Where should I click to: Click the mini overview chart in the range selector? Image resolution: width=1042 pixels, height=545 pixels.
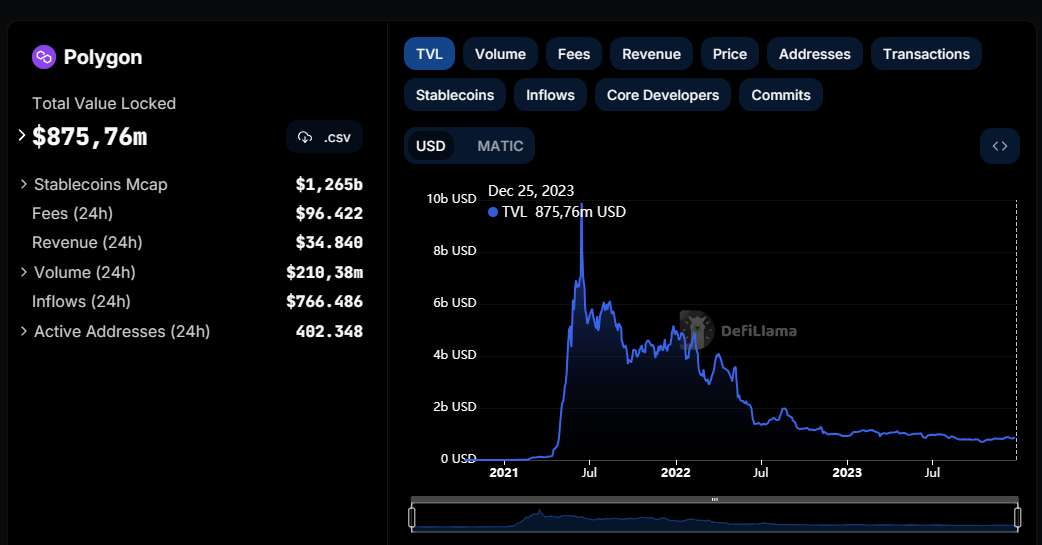point(714,518)
